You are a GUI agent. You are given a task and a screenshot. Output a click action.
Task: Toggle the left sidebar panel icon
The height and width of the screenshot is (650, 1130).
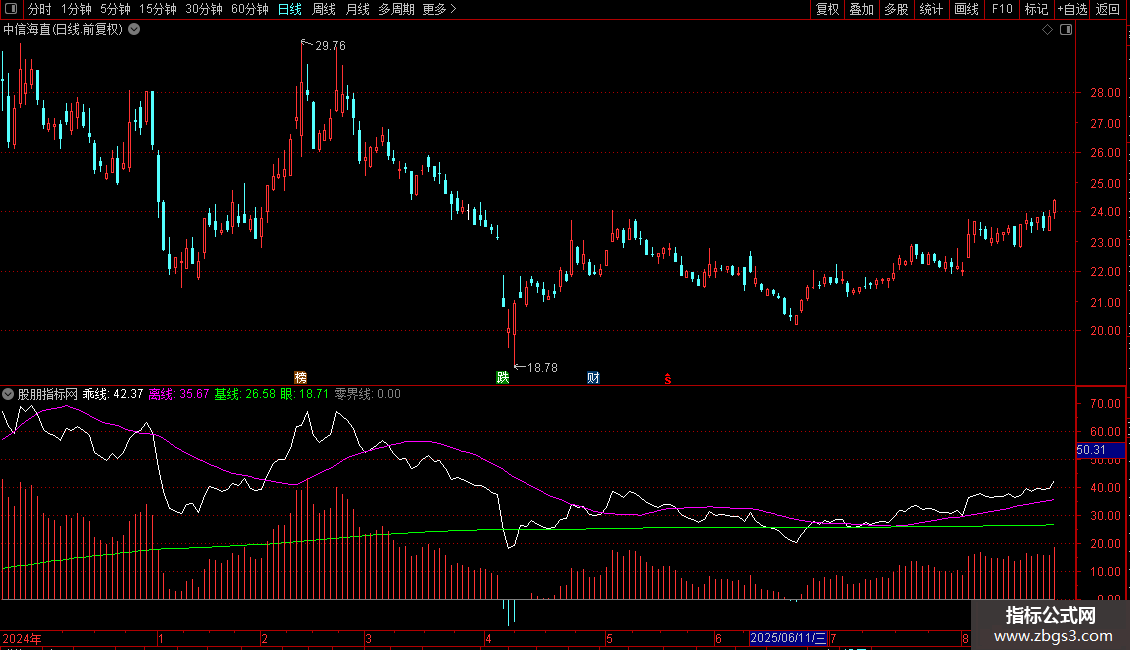[11, 9]
